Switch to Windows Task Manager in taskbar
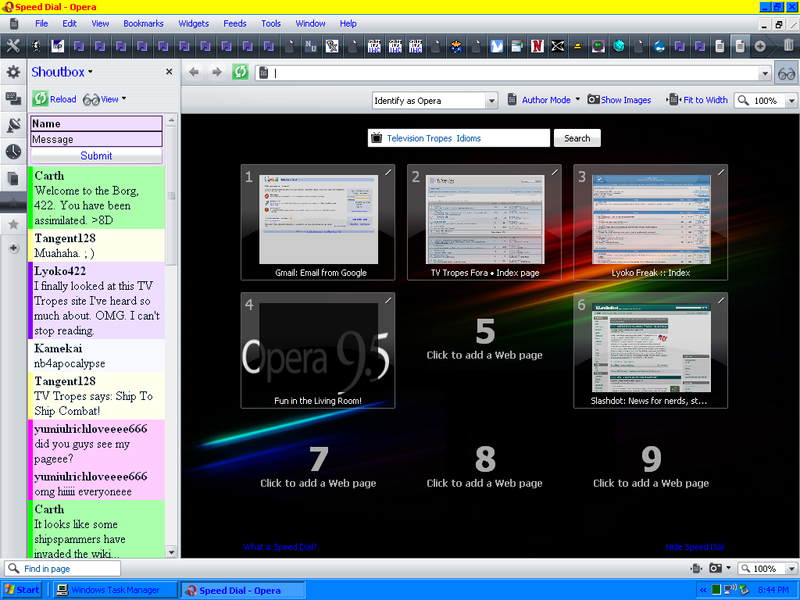This screenshot has width=800, height=600. tap(113, 590)
